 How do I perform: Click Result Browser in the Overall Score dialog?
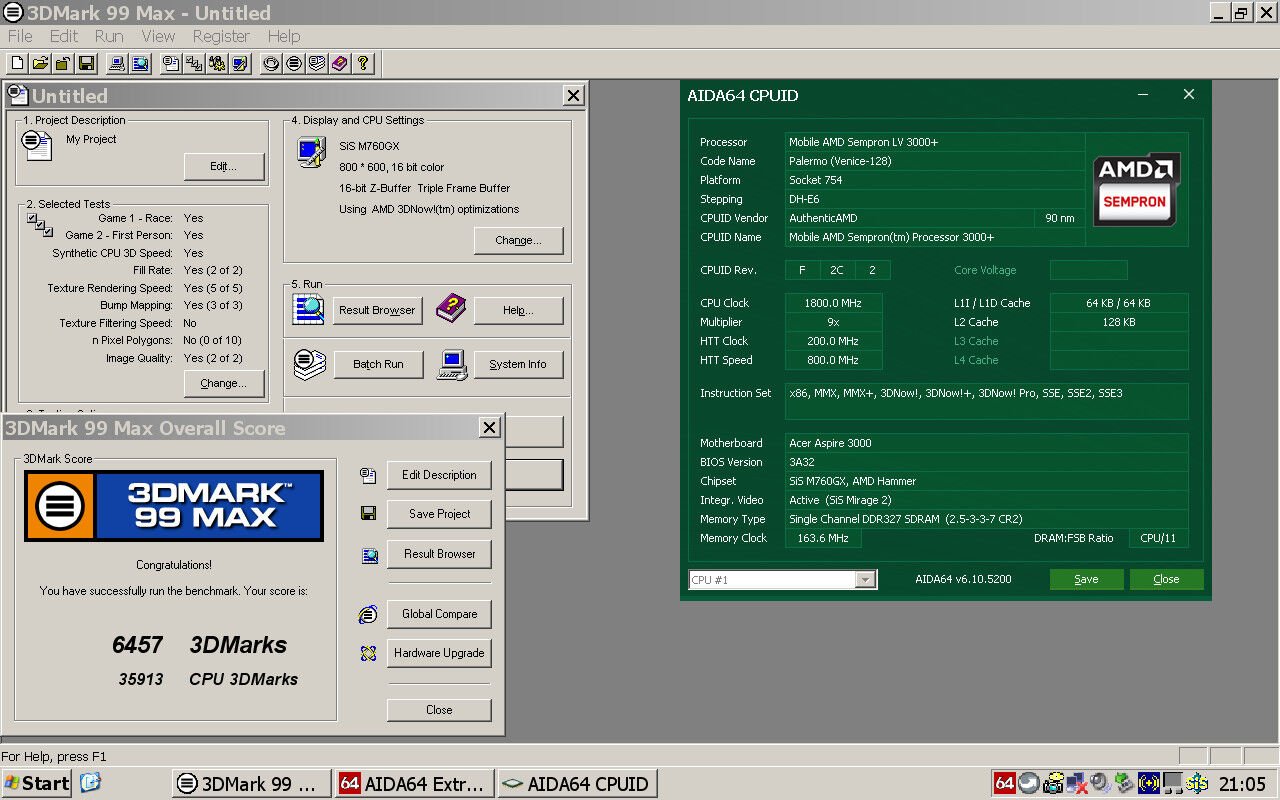(x=439, y=554)
